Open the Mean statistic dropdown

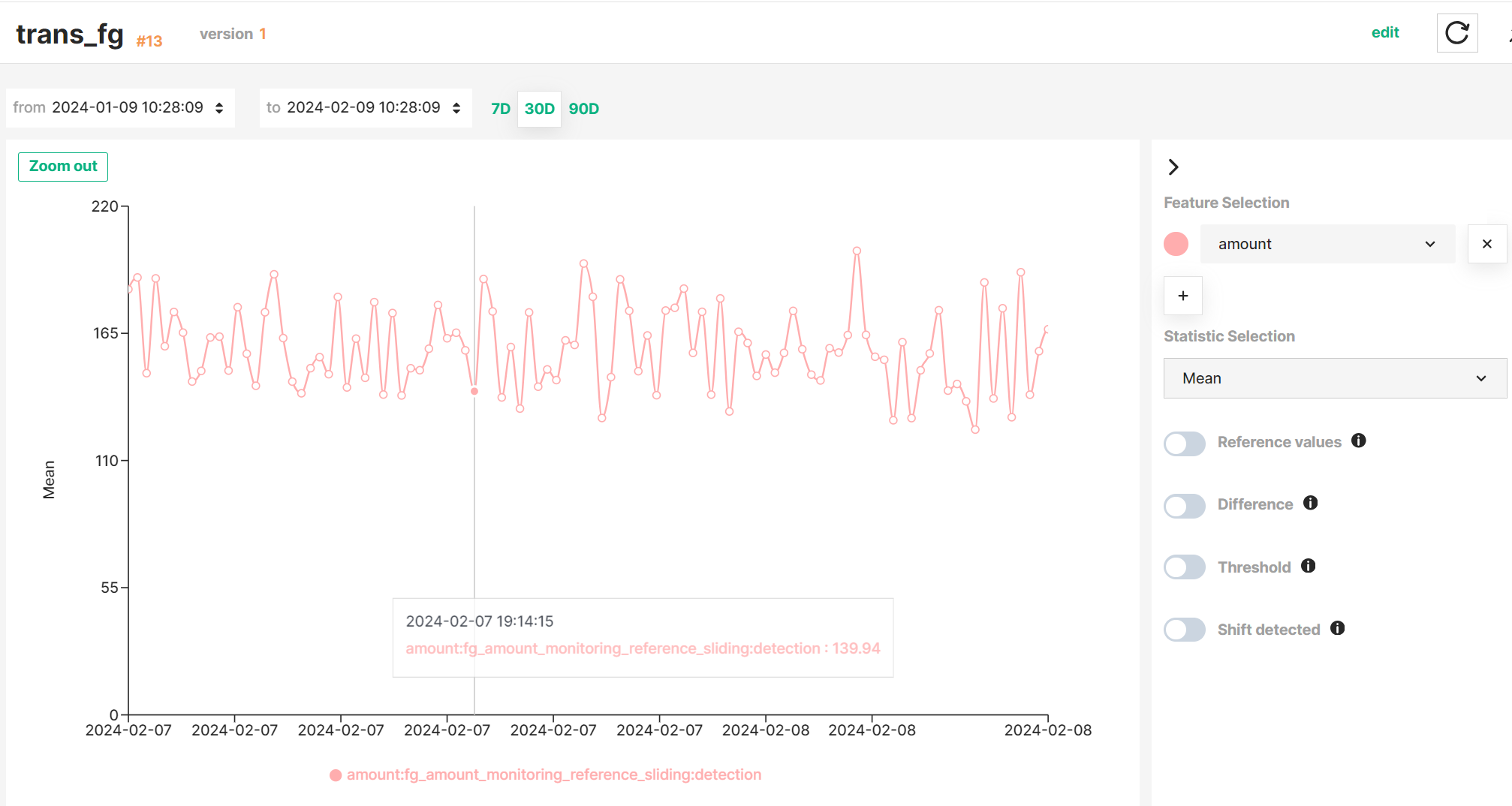[1334, 377]
